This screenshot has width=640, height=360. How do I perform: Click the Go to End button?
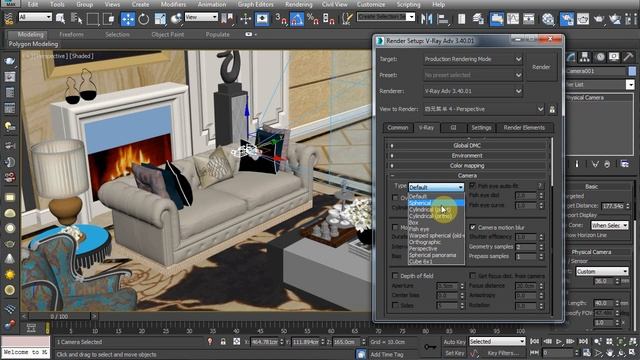pos(583,341)
